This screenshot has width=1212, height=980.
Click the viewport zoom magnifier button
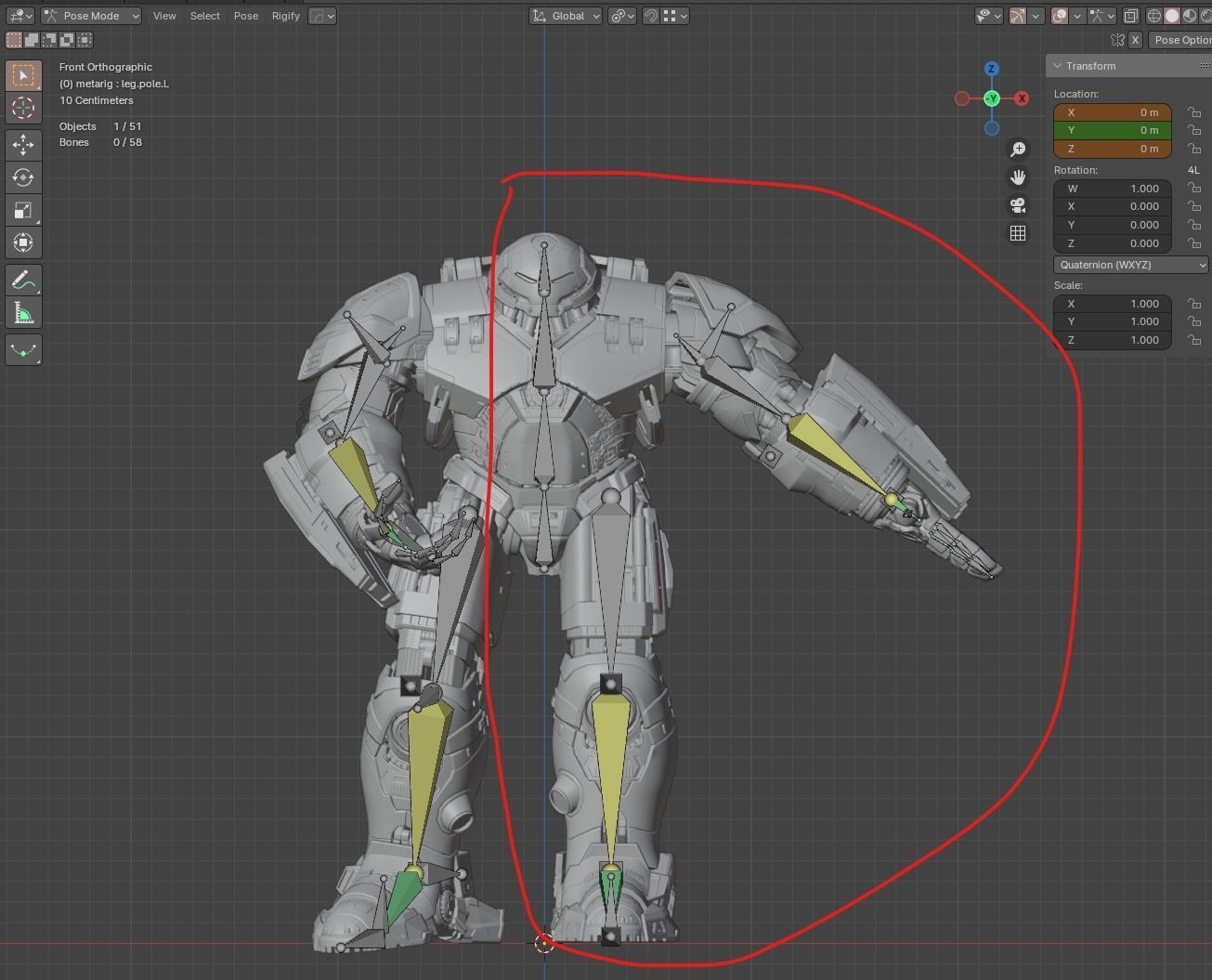(x=1018, y=150)
